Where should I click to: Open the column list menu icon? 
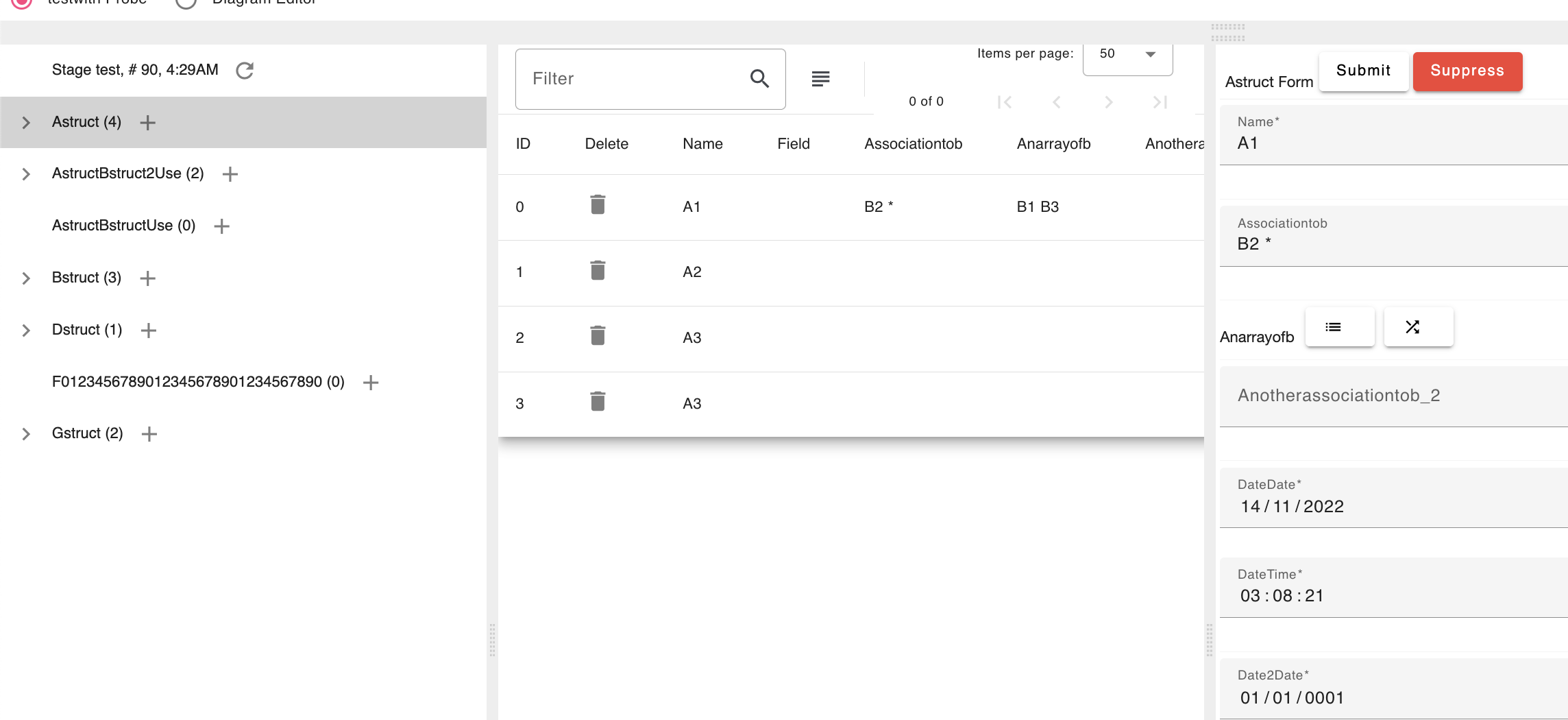point(820,79)
